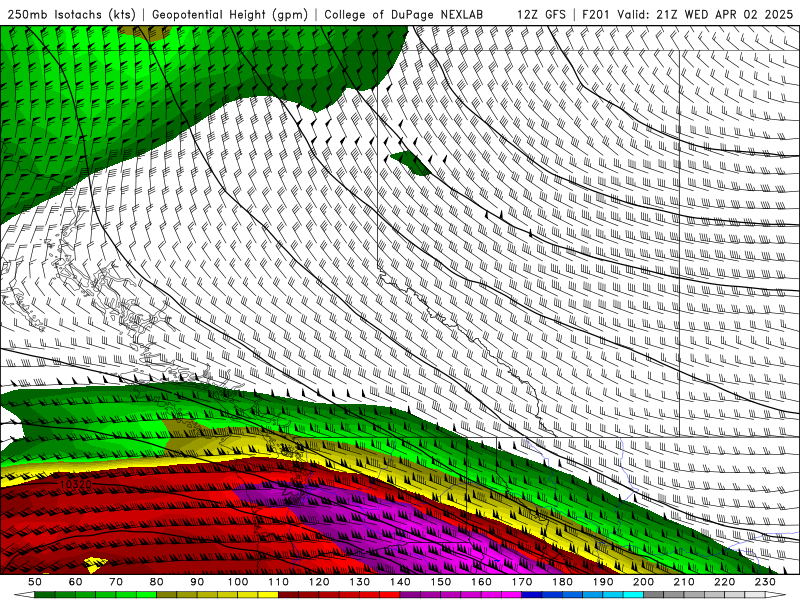Image resolution: width=800 pixels, height=600 pixels.
Task: Click the small yellow patch inside red area
Action: (x=95, y=564)
